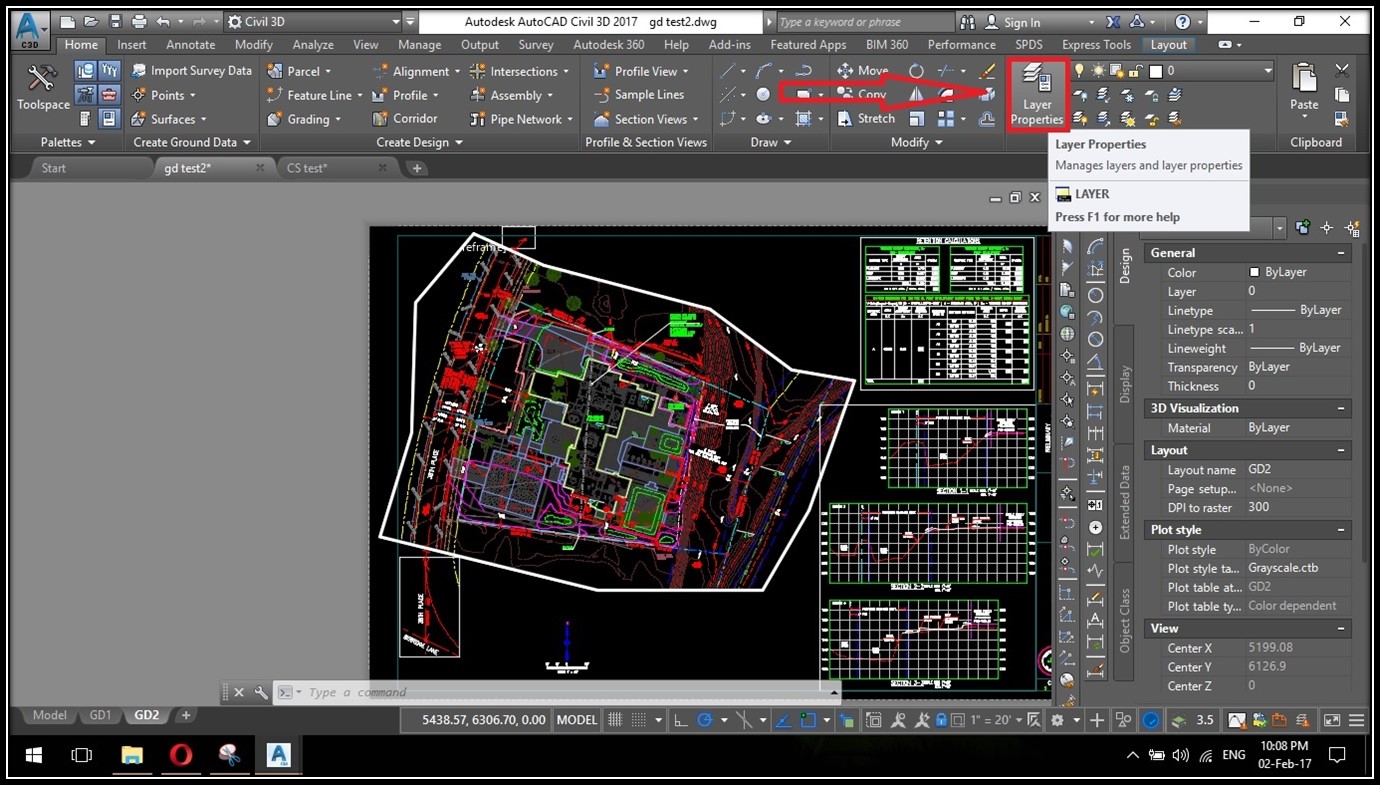Click Import Survey Data
This screenshot has width=1380, height=785.
coord(191,70)
